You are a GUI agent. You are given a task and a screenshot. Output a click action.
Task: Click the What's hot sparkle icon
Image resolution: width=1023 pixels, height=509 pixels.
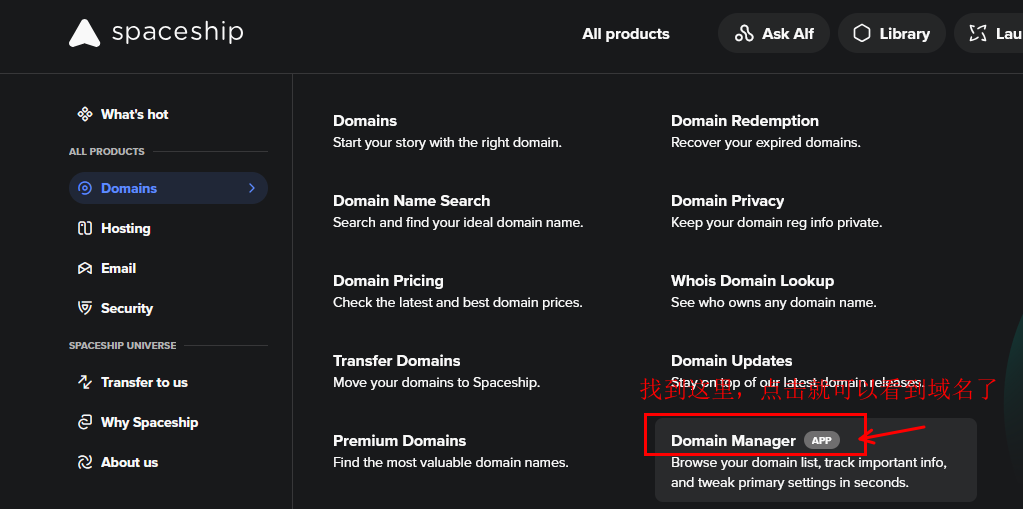[85, 114]
